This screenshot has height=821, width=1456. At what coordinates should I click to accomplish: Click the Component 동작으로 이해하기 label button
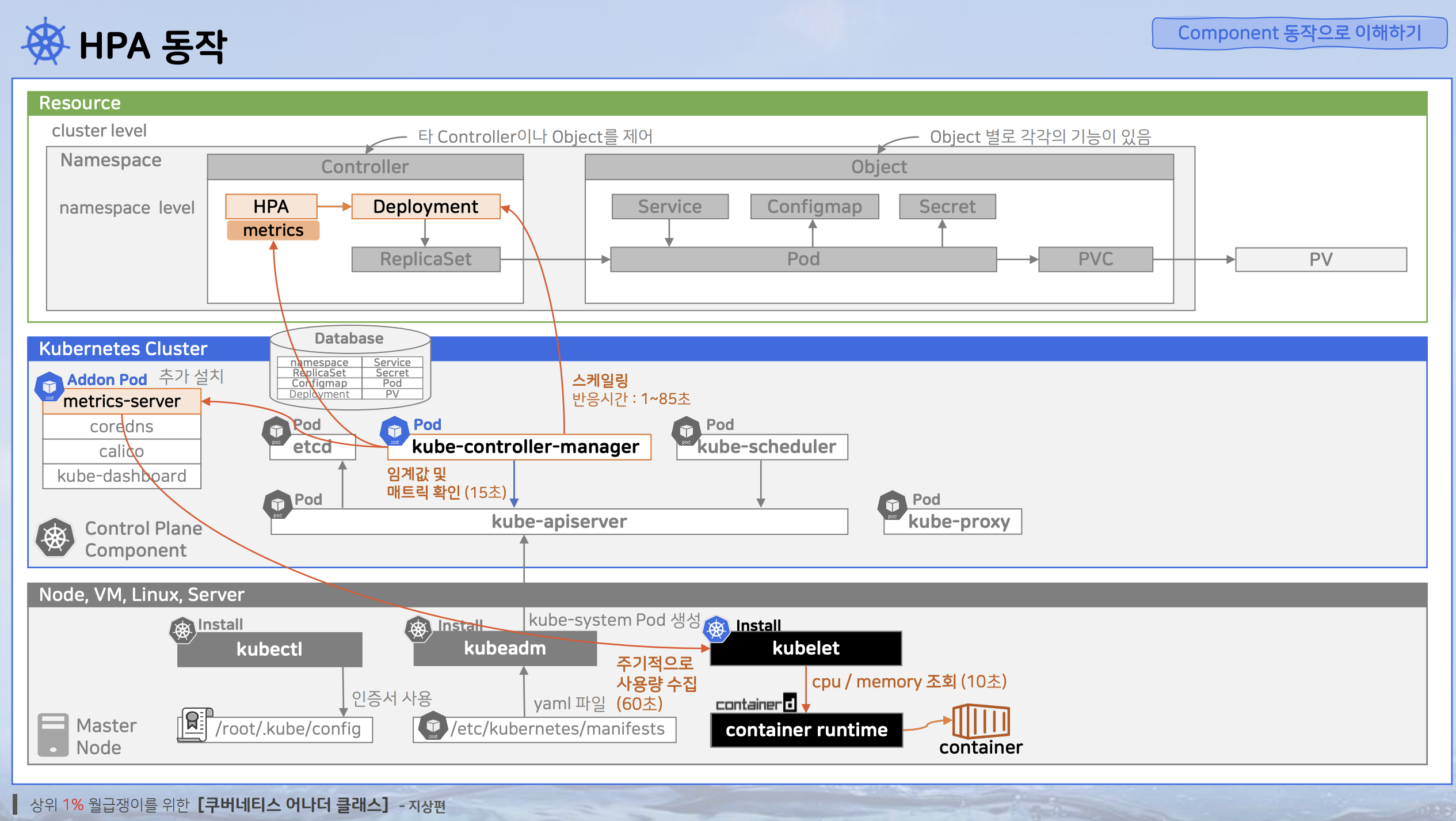tap(1299, 33)
